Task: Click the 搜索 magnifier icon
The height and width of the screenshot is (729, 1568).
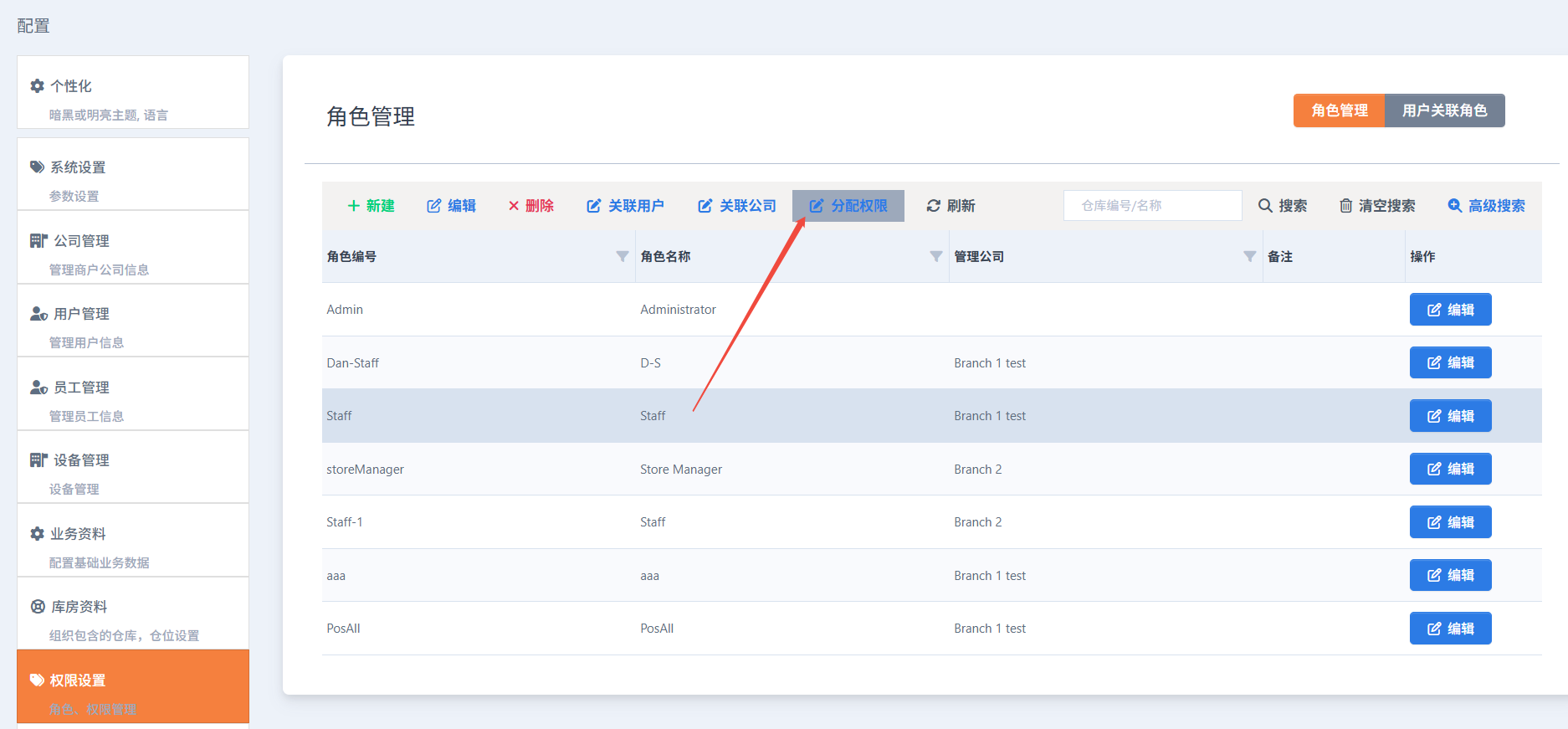Action: [x=1265, y=206]
